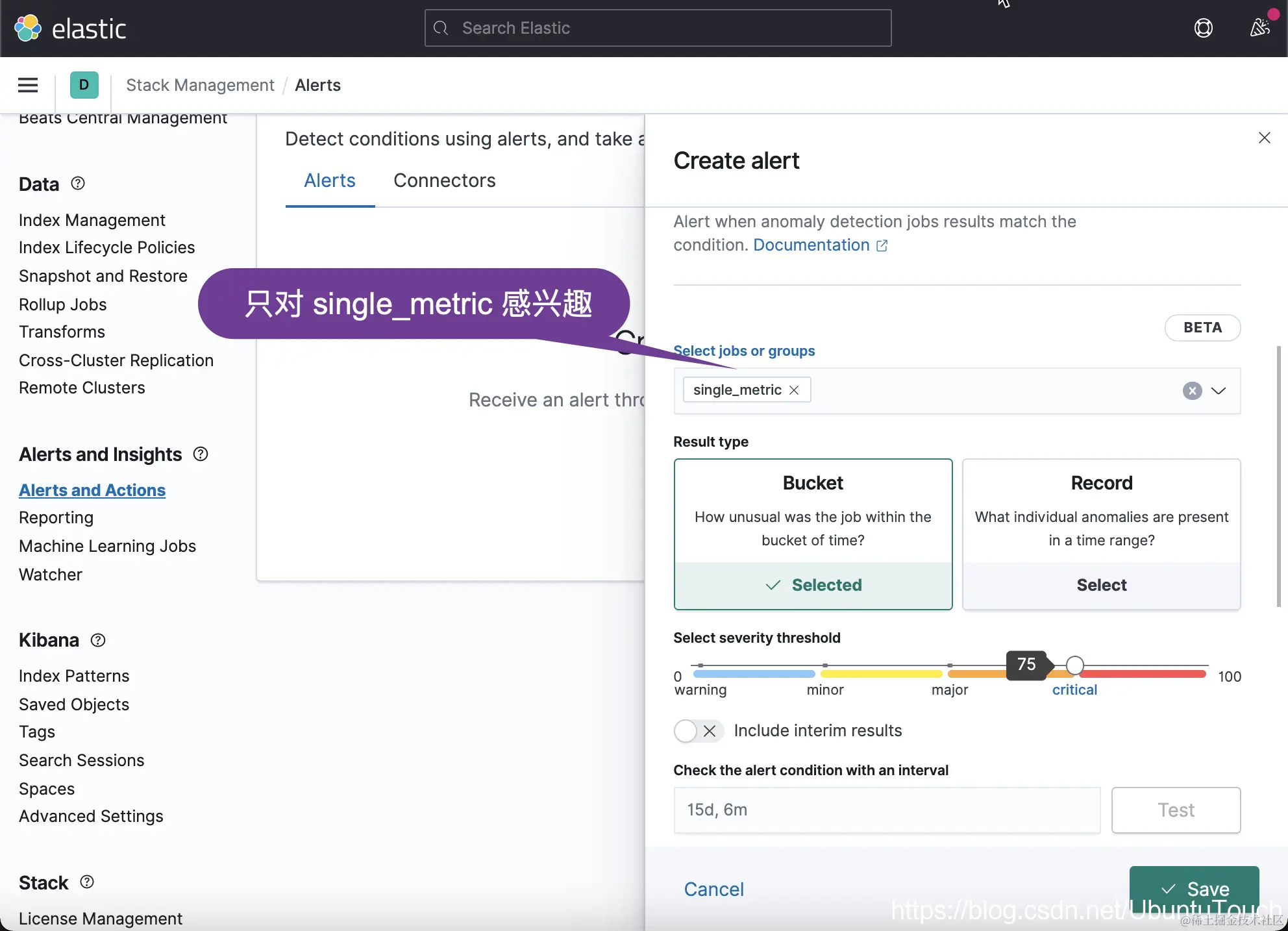Viewport: 1288px width, 931px height.
Task: Click help icon next to Kibana
Action: (x=98, y=640)
